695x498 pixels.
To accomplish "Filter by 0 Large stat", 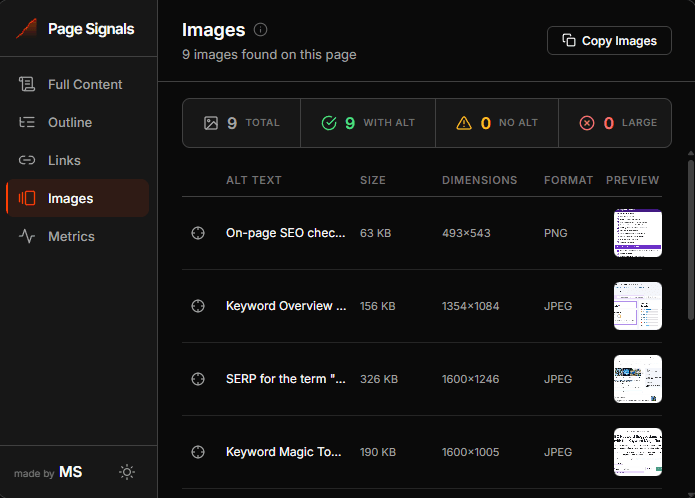I will [x=615, y=123].
